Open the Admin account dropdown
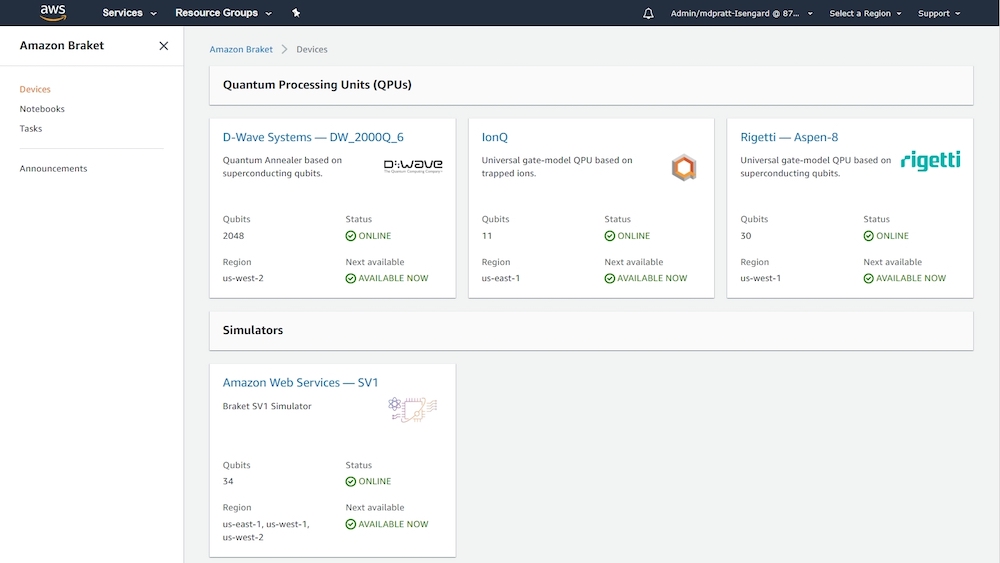The image size is (1000, 563). tap(742, 13)
